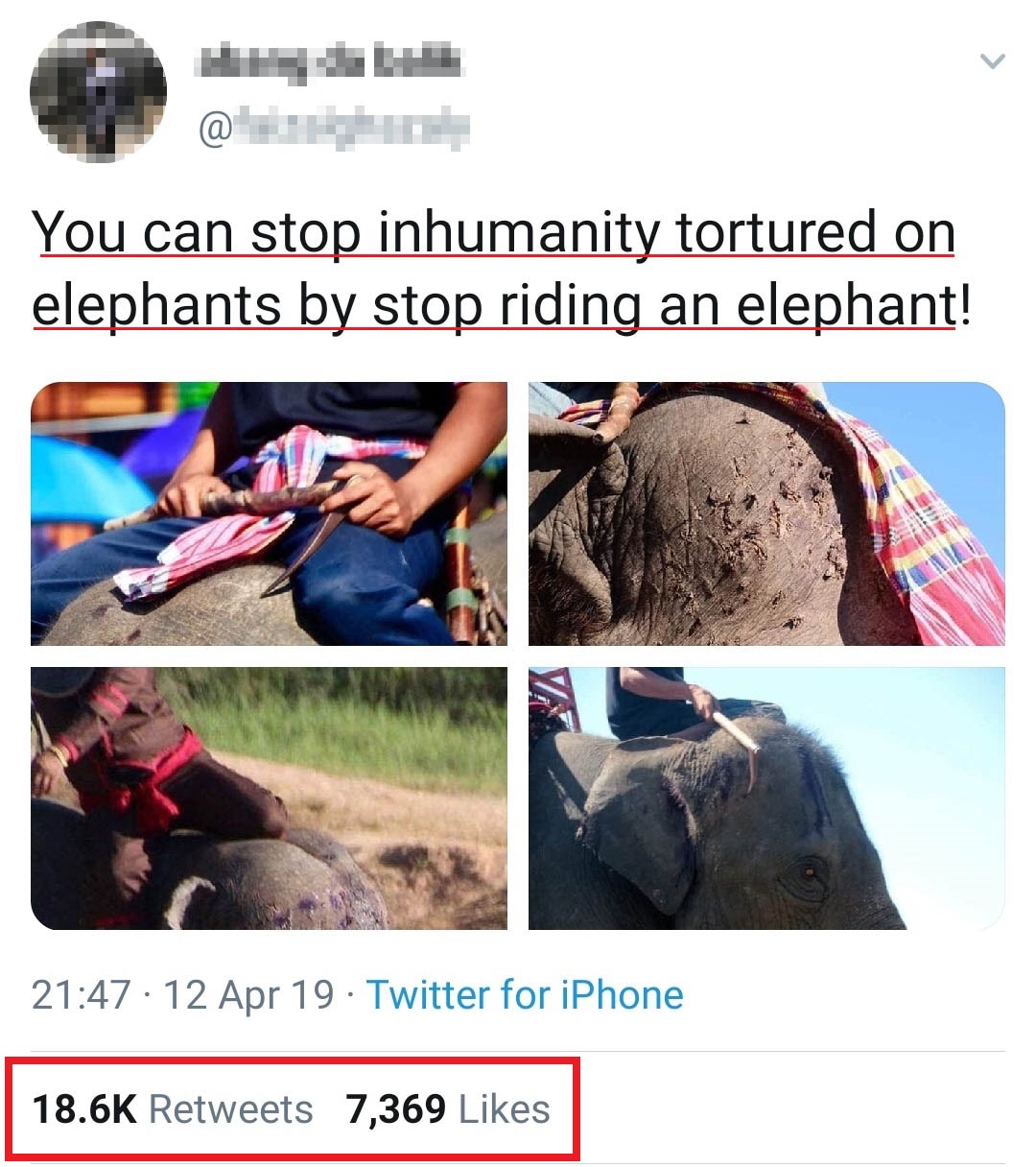Open the Twitter for iPhone source link
The width and height of the screenshot is (1036, 1167).
525,995
